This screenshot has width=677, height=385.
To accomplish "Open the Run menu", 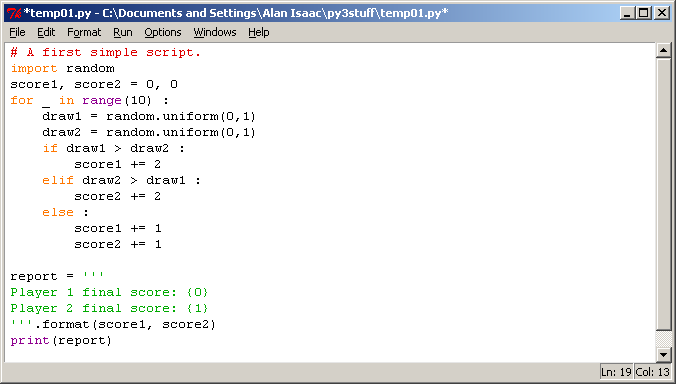I will tap(123, 32).
